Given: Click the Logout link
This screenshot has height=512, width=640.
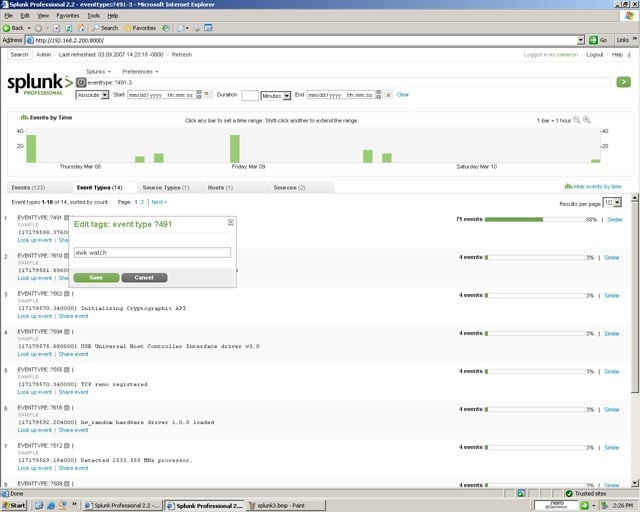Looking at the screenshot, I should 594,55.
